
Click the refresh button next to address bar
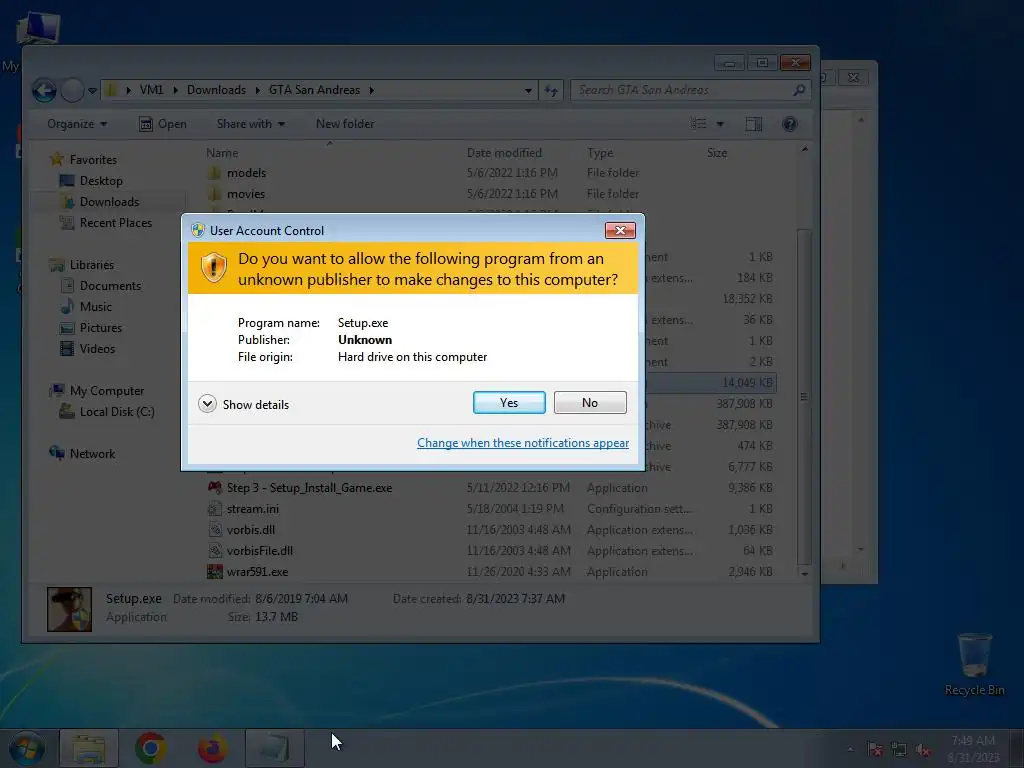(x=551, y=91)
